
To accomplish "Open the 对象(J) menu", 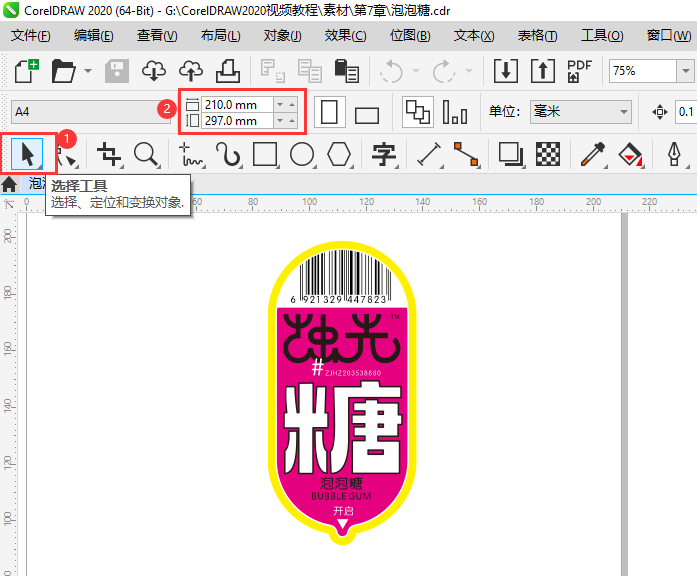I will 283,35.
